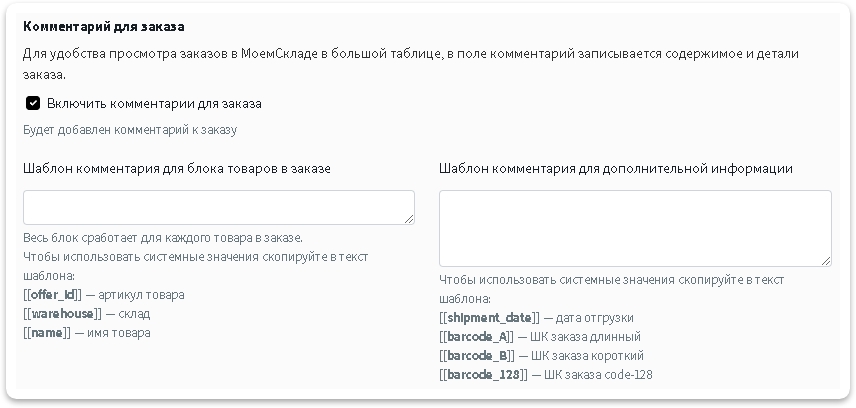Viewport: 856px width, 408px height.
Task: Grab the resize handle of additional info textarea
Action: point(826,260)
